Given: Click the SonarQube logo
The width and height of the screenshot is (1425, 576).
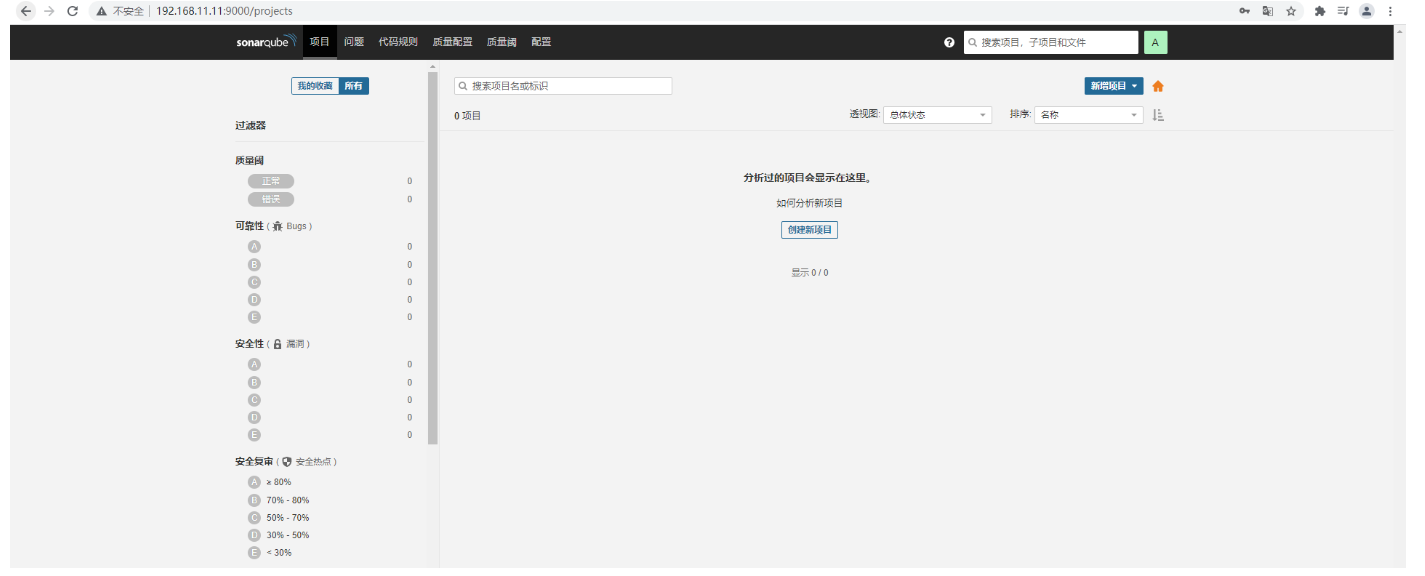Looking at the screenshot, I should point(266,42).
